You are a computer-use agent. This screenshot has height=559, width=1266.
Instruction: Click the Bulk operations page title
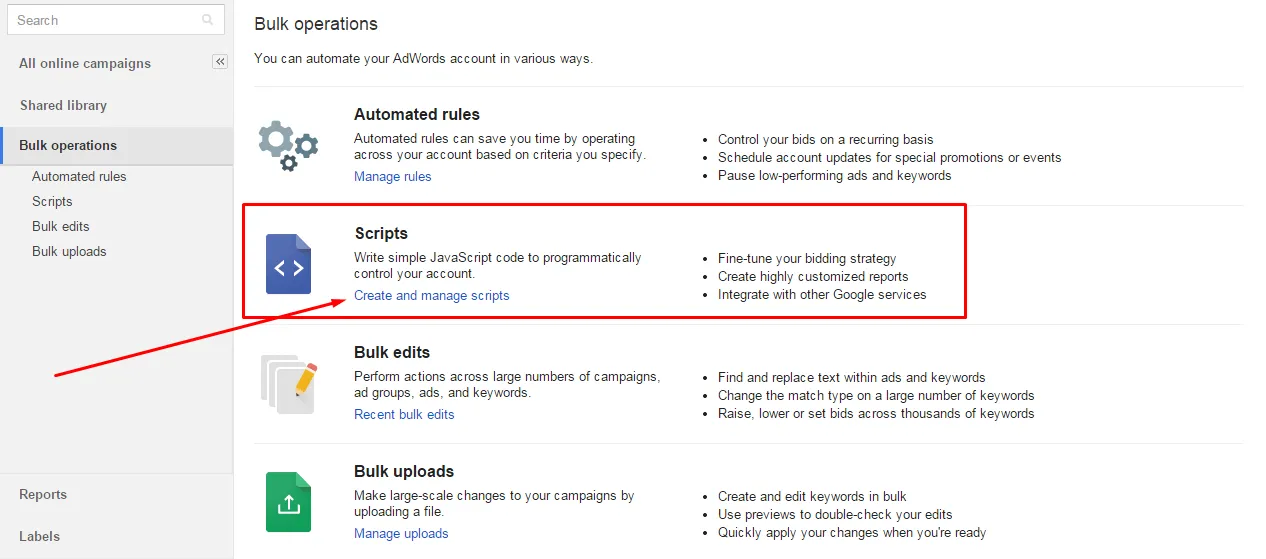click(316, 23)
